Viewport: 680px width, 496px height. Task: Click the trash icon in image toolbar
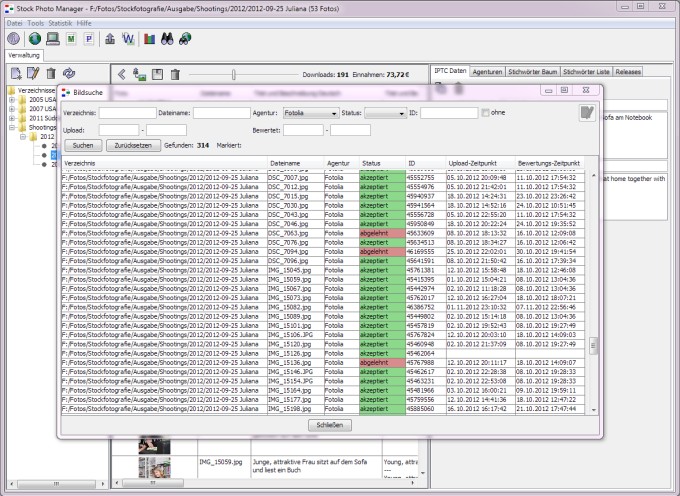(x=175, y=75)
